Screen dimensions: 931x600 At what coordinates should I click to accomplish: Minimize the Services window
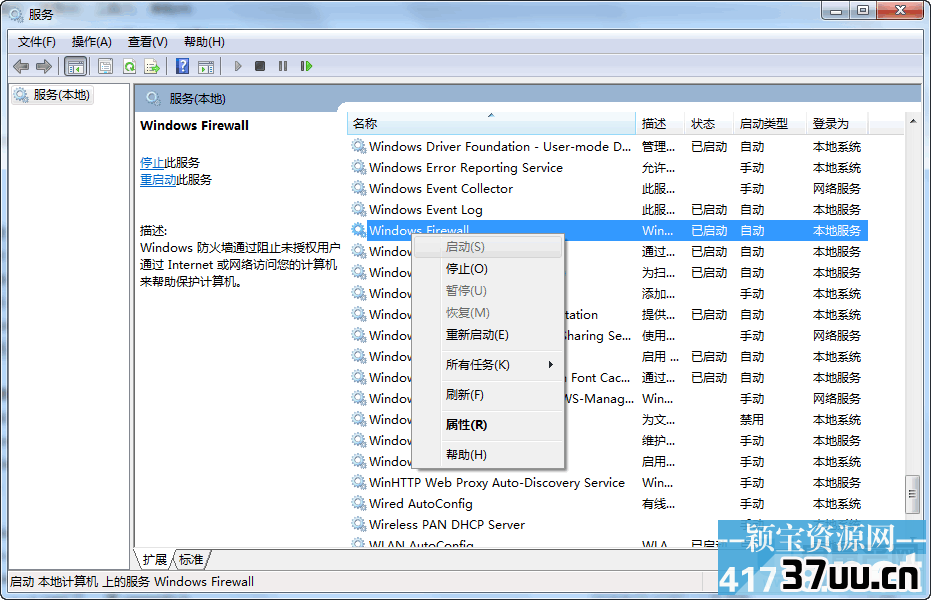pos(835,11)
